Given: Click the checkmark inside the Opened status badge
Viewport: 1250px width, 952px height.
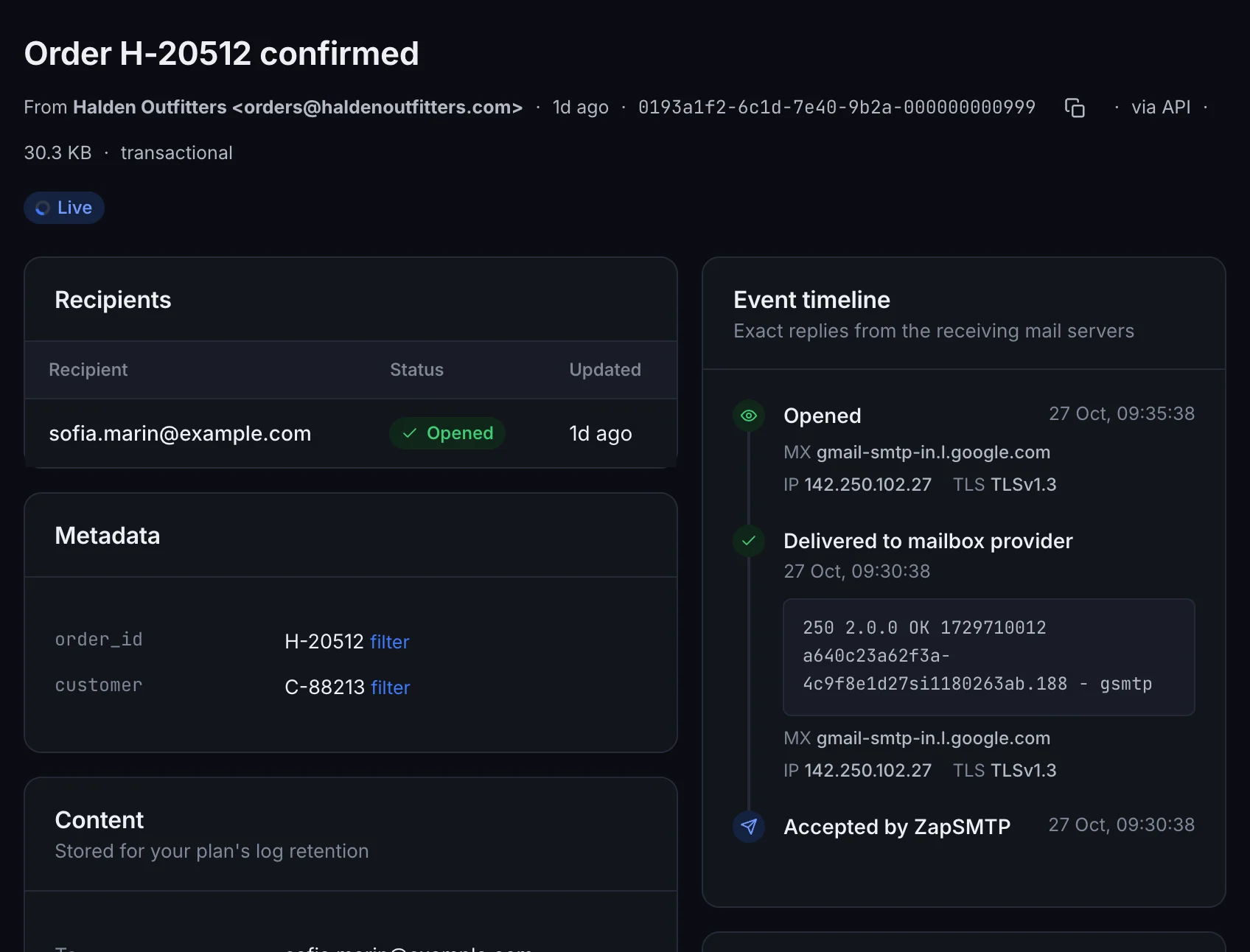Looking at the screenshot, I should coord(410,433).
